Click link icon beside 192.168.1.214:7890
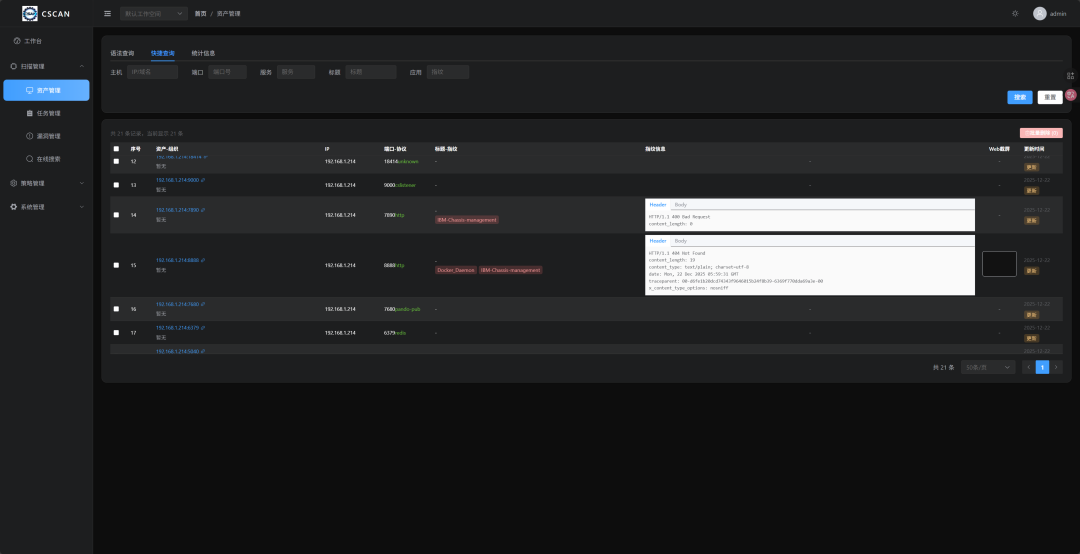This screenshot has height=554, width=1080. coord(202,210)
